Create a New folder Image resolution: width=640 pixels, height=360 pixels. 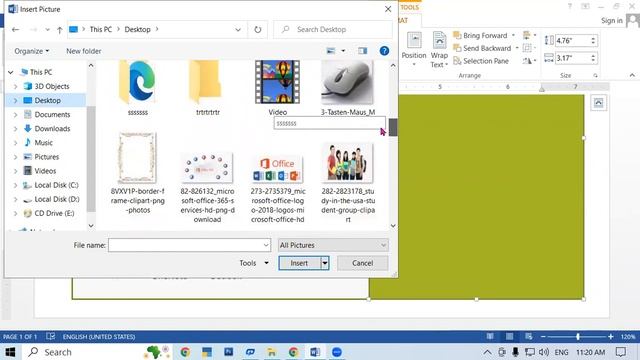pos(84,51)
